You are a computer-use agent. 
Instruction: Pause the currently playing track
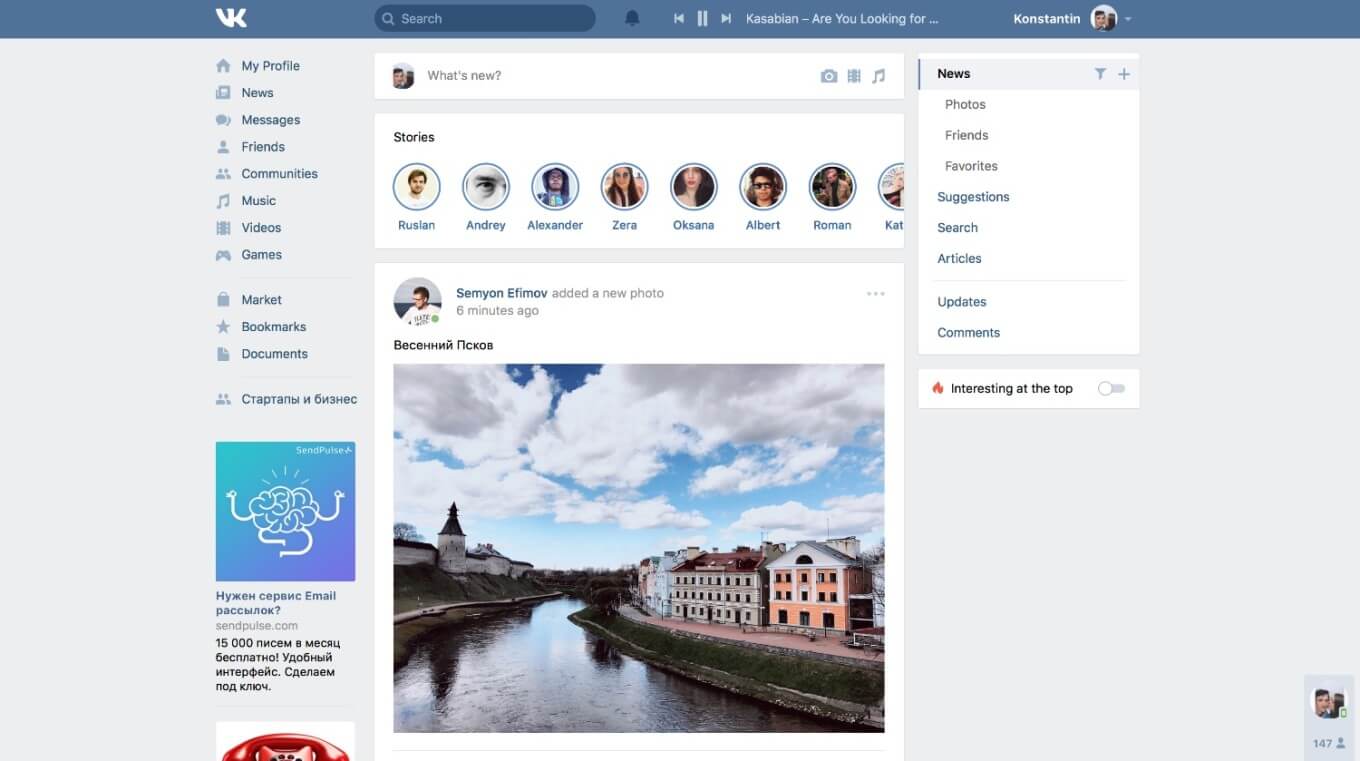702,18
